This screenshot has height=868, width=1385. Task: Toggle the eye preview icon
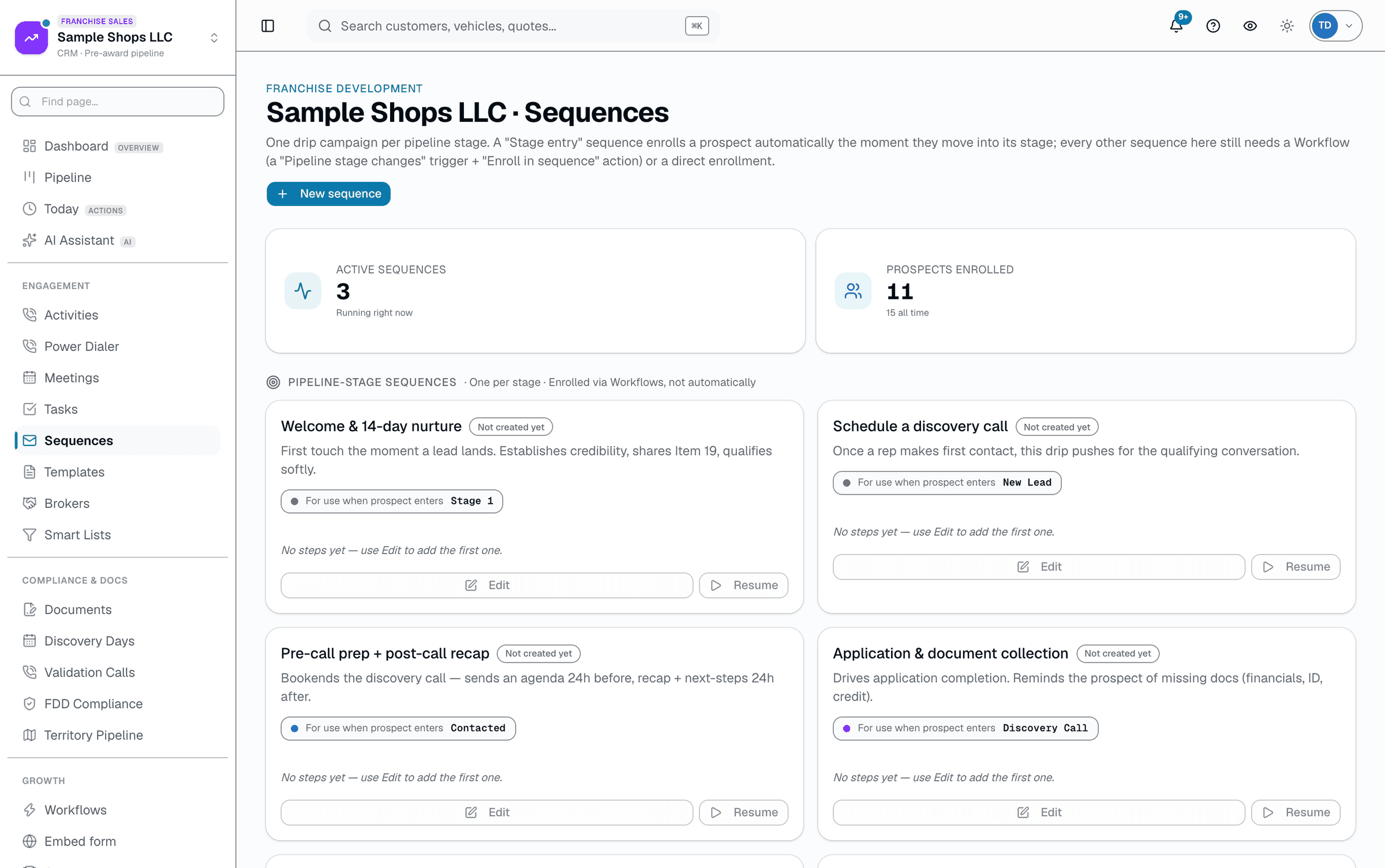point(1250,26)
